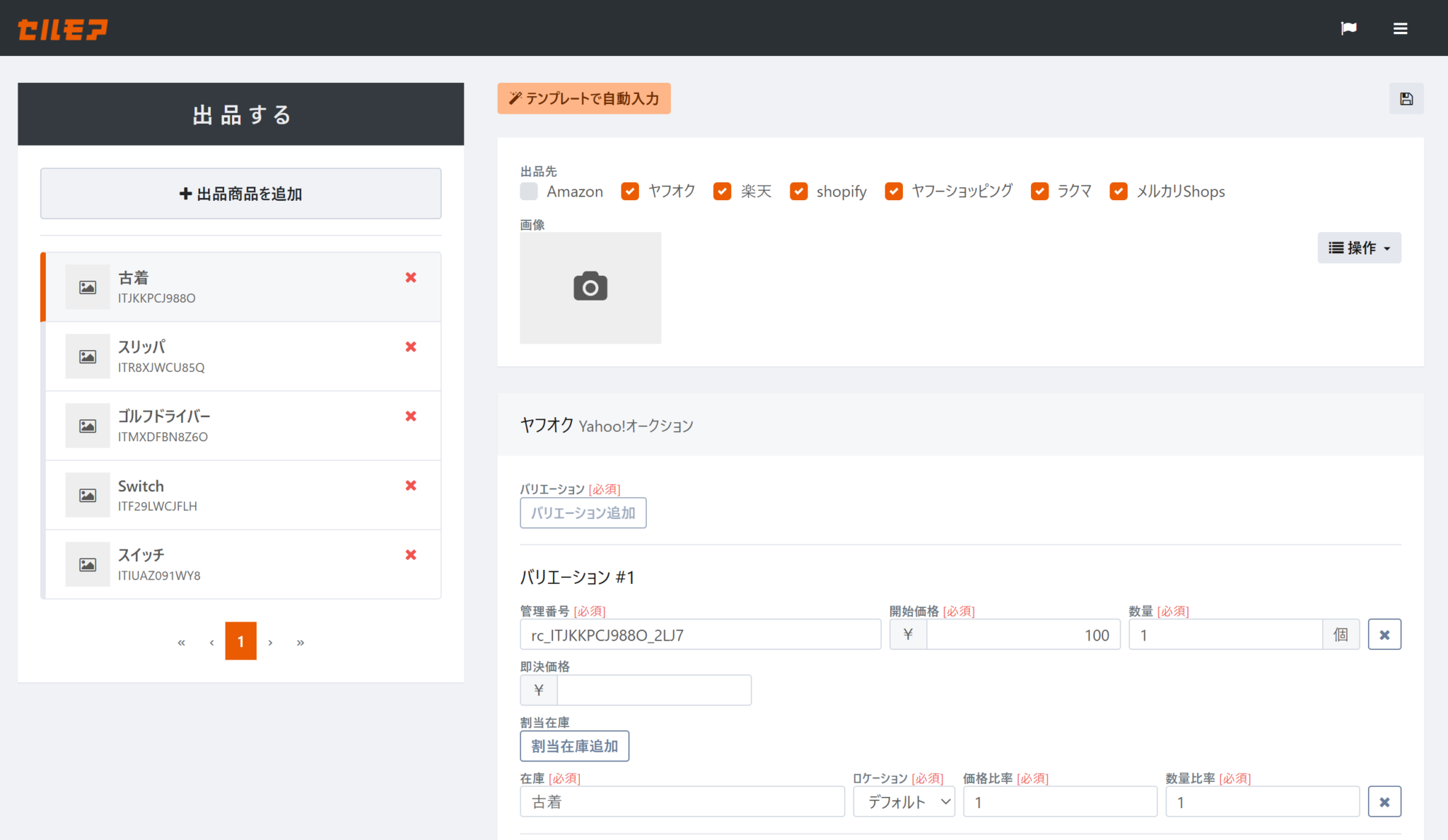
Task: Uncheck the 楽天 checkbox
Action: pos(722,192)
